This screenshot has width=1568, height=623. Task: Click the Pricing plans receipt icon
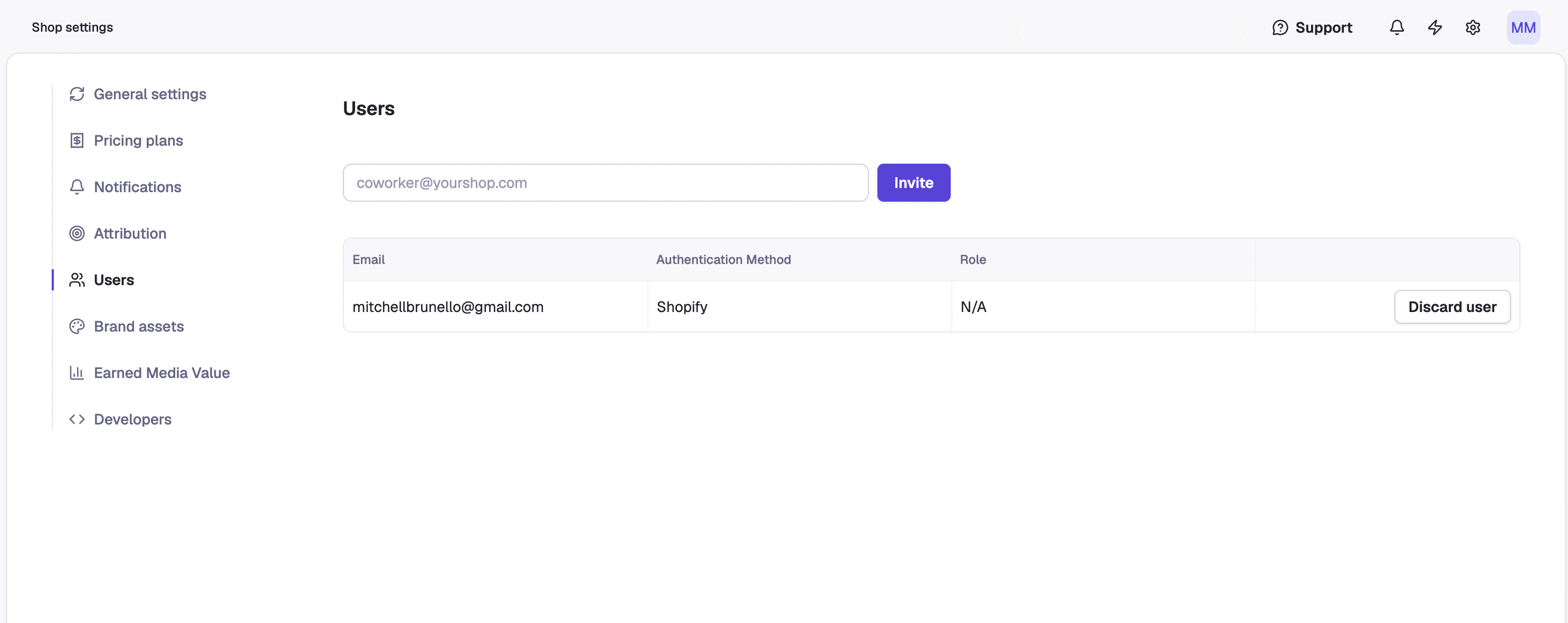(77, 140)
